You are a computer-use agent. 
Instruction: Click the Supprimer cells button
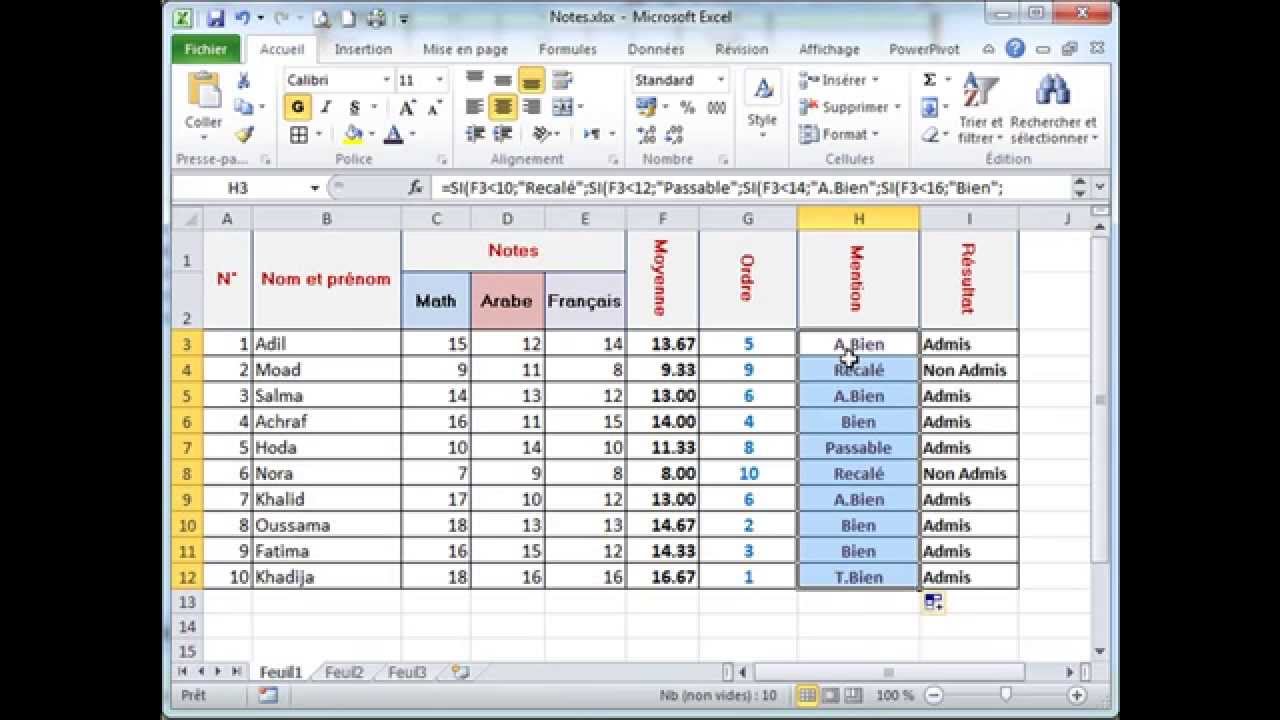(849, 107)
